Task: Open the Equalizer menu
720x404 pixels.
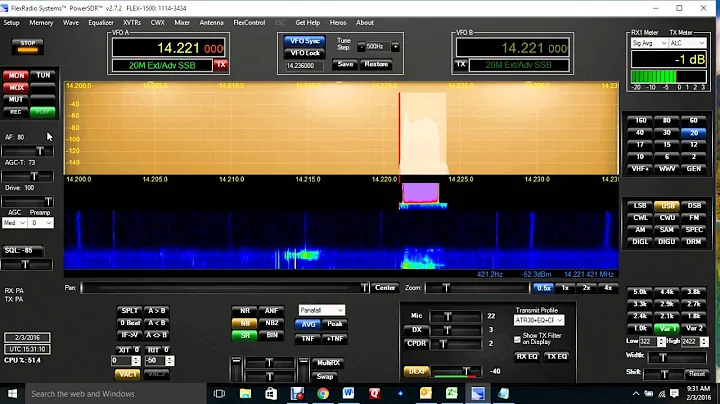Action: [101, 22]
